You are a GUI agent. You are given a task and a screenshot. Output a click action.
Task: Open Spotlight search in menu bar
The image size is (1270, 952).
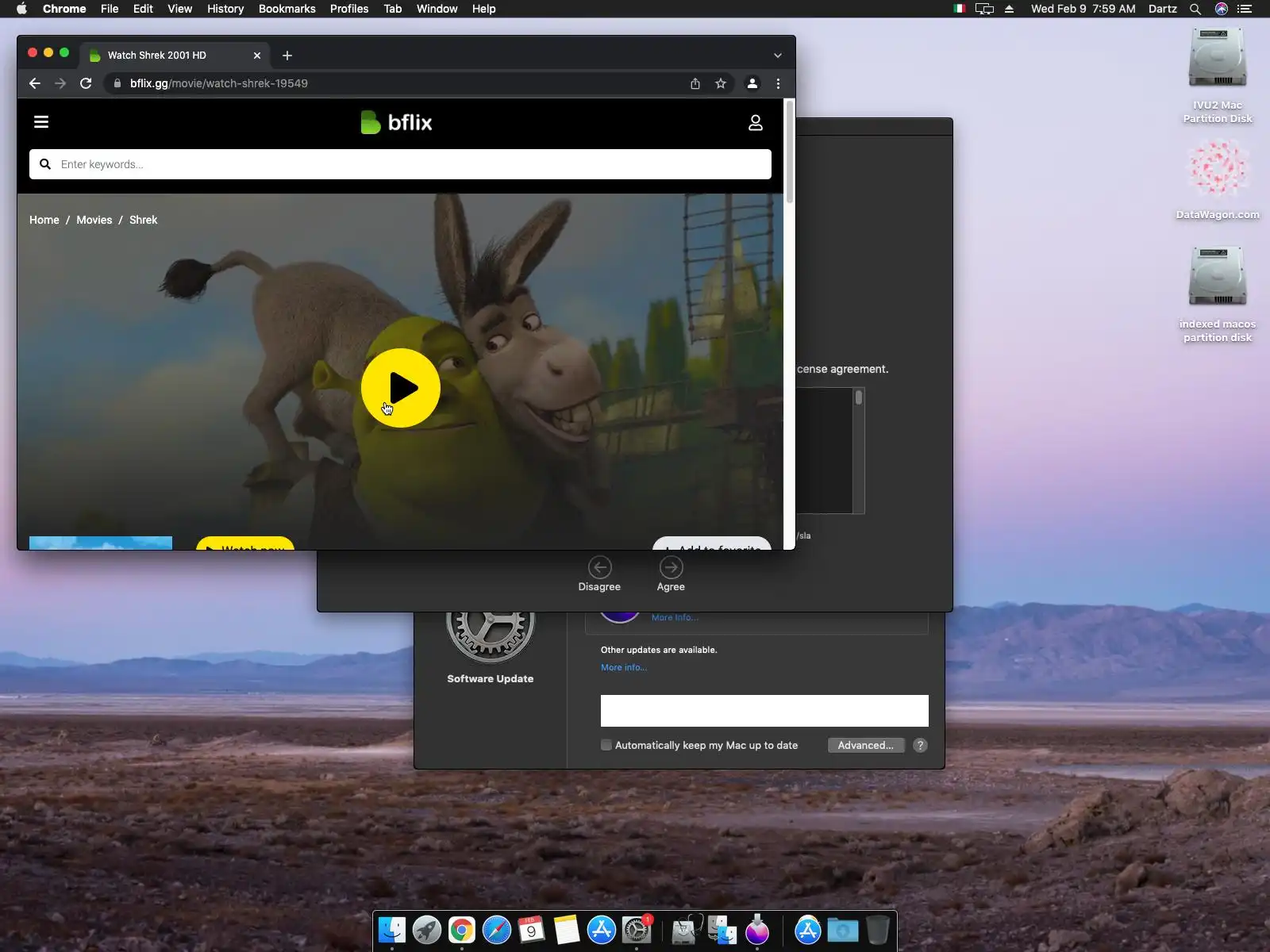pos(1195,9)
